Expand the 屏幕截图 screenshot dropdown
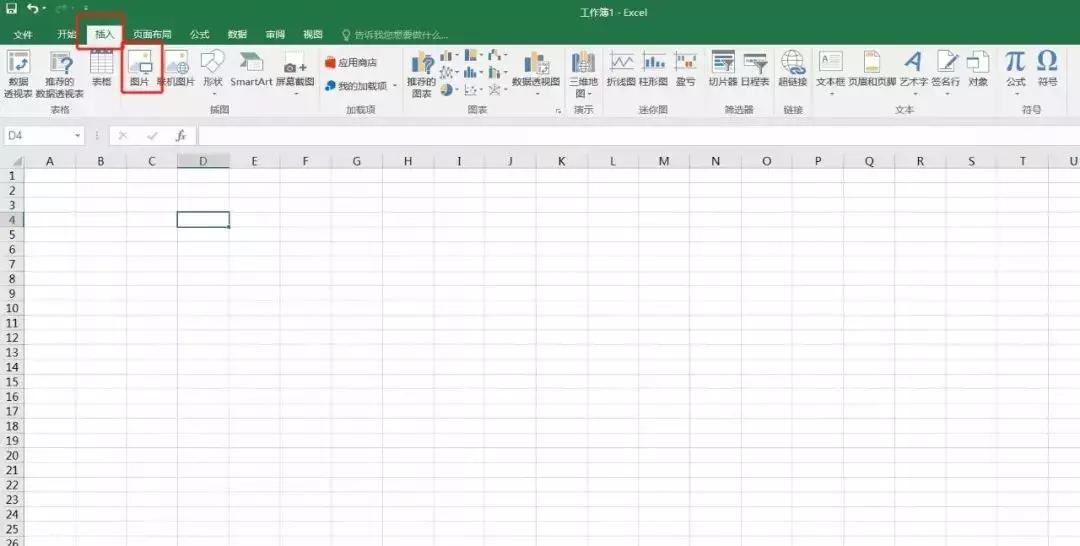The width and height of the screenshot is (1080, 546). click(x=295, y=92)
